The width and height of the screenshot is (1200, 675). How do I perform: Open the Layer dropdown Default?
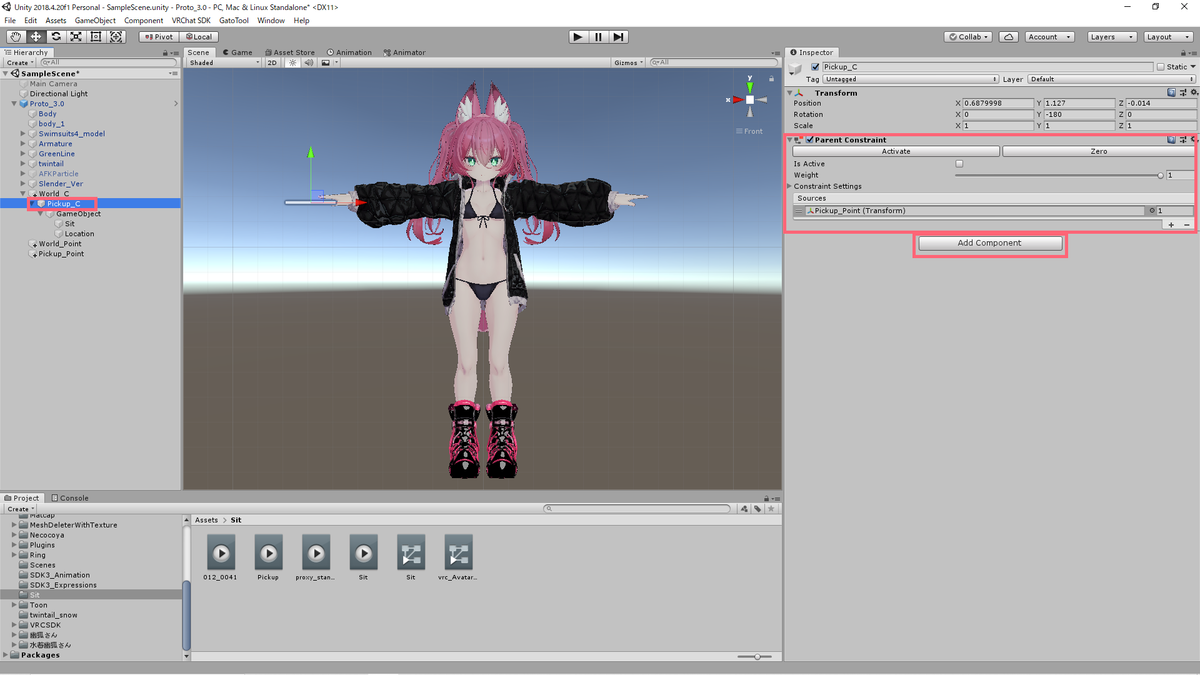[x=1111, y=79]
